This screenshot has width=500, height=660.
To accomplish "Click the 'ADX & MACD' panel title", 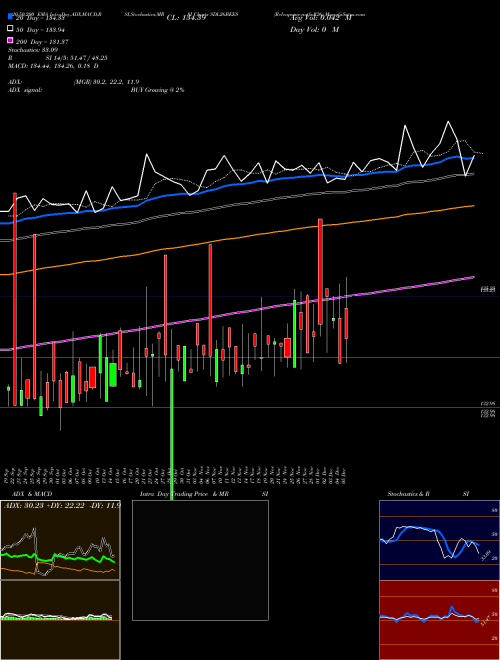I will 32,494.
